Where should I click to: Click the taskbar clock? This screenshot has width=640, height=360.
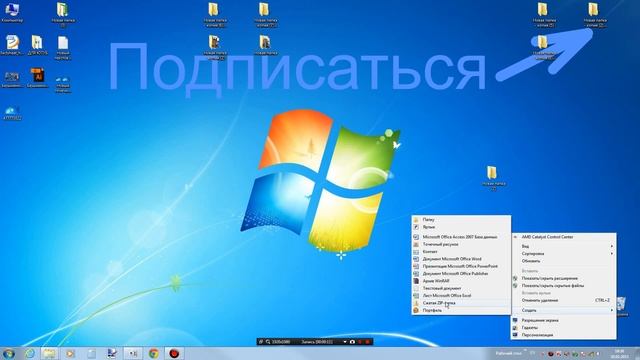[620, 353]
